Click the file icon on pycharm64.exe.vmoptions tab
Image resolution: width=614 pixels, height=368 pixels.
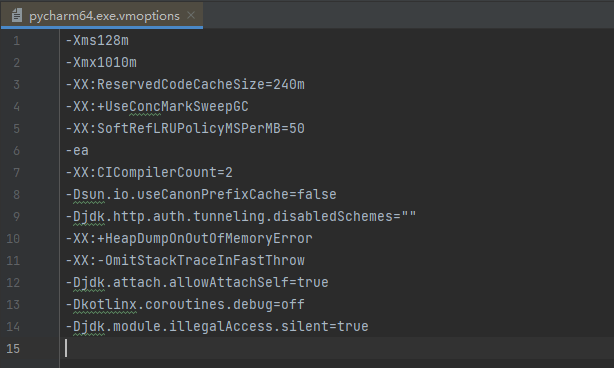coord(16,16)
